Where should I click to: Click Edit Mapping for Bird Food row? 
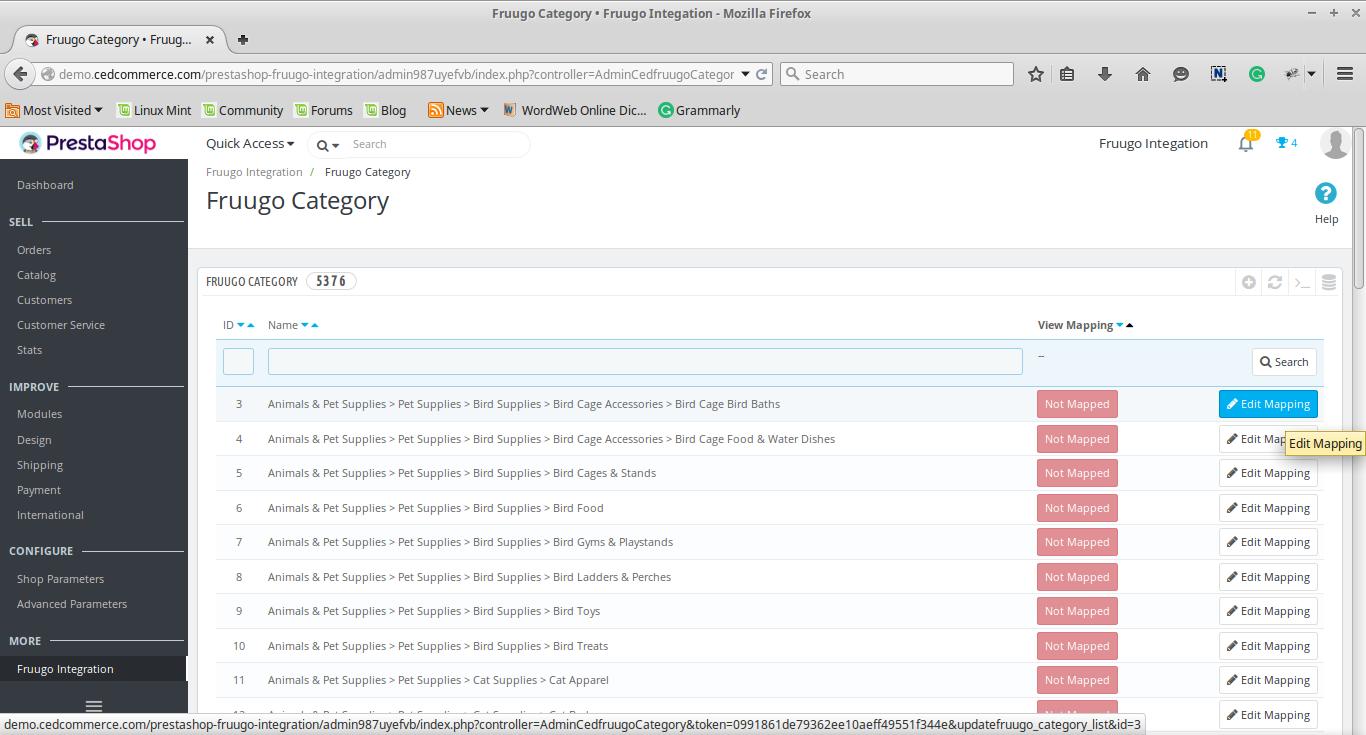point(1268,508)
